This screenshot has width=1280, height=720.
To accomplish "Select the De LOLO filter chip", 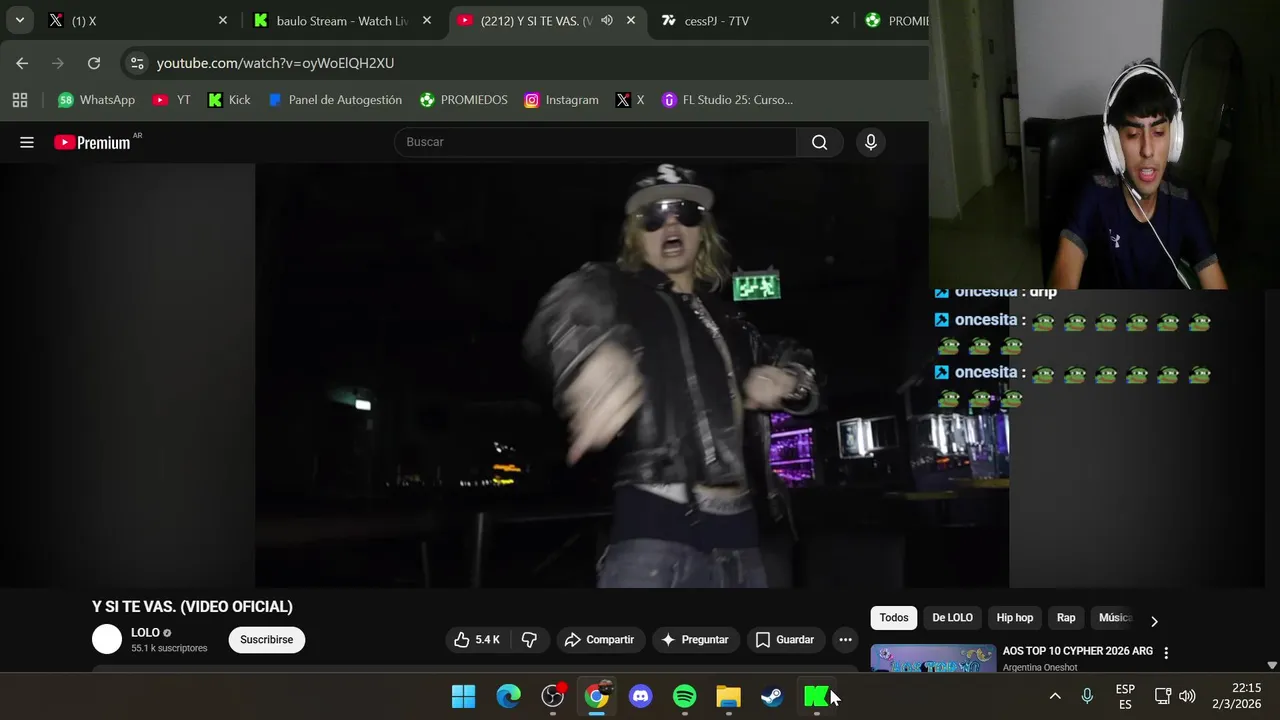I will click(x=952, y=618).
